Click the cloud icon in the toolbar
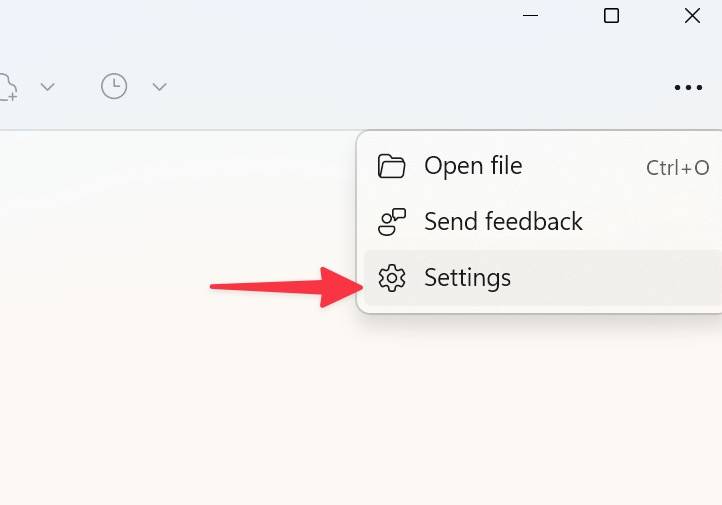722x505 pixels. [7, 87]
